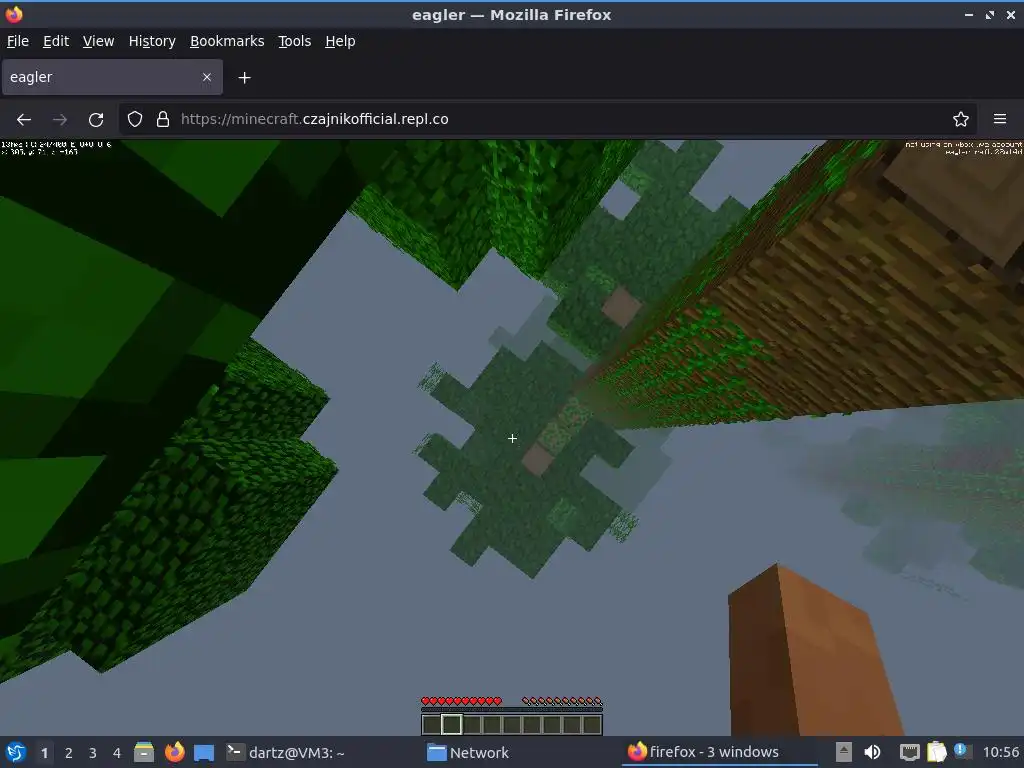This screenshot has height=768, width=1024.
Task: Open the Edit menu
Action: point(56,41)
